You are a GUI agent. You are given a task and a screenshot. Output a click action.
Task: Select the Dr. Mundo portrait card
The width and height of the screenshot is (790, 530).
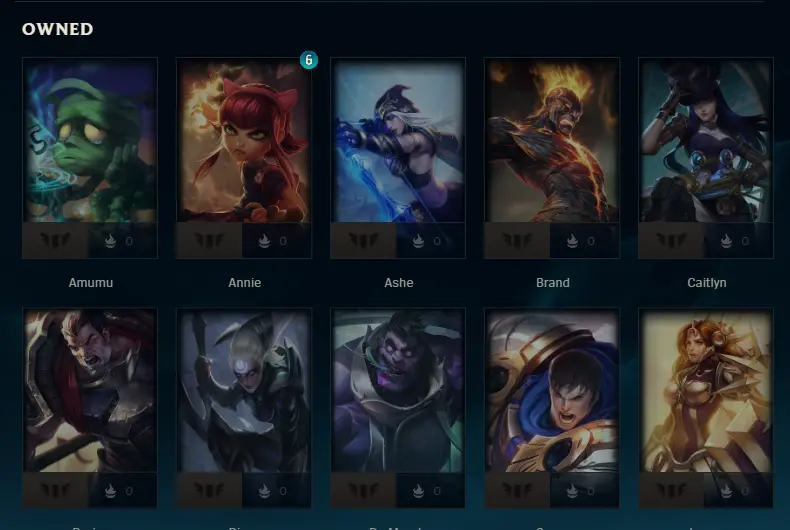(398, 390)
